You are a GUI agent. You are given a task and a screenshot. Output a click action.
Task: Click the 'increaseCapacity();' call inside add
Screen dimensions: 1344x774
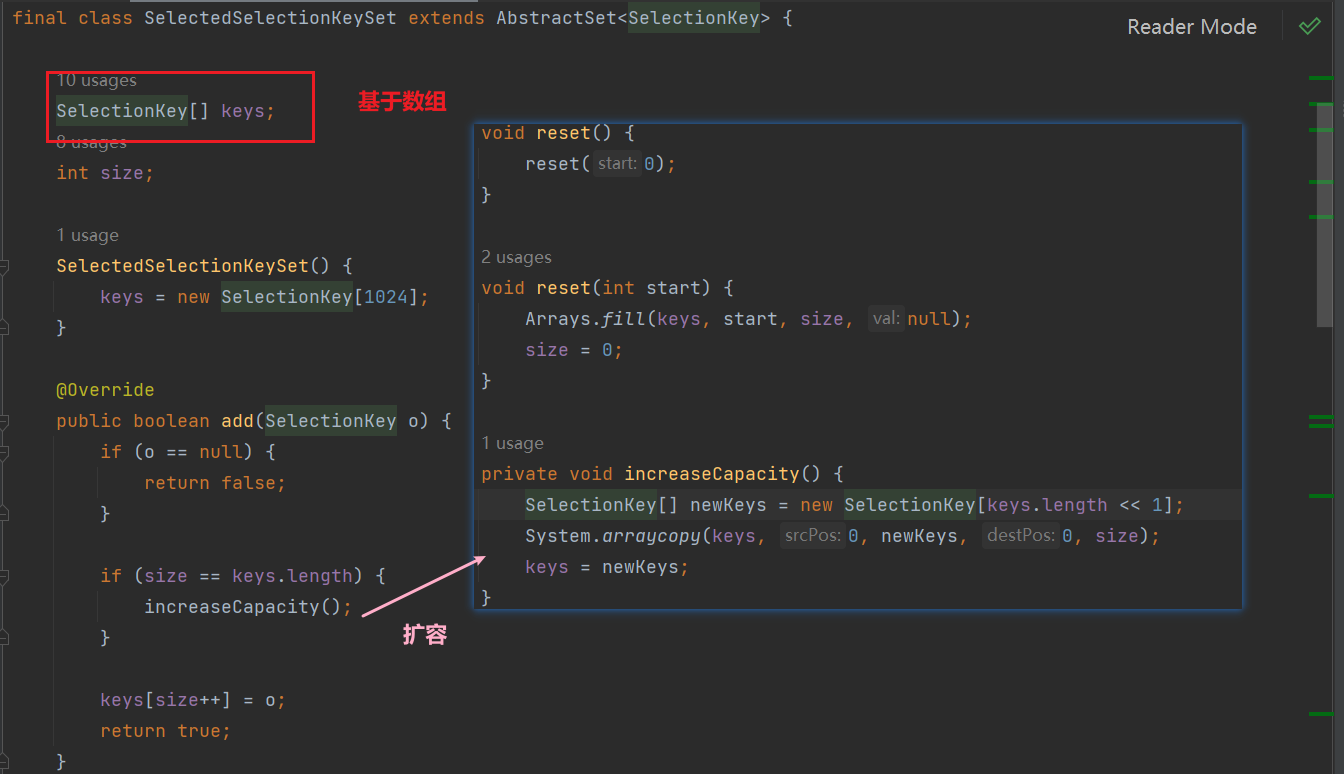click(x=248, y=607)
